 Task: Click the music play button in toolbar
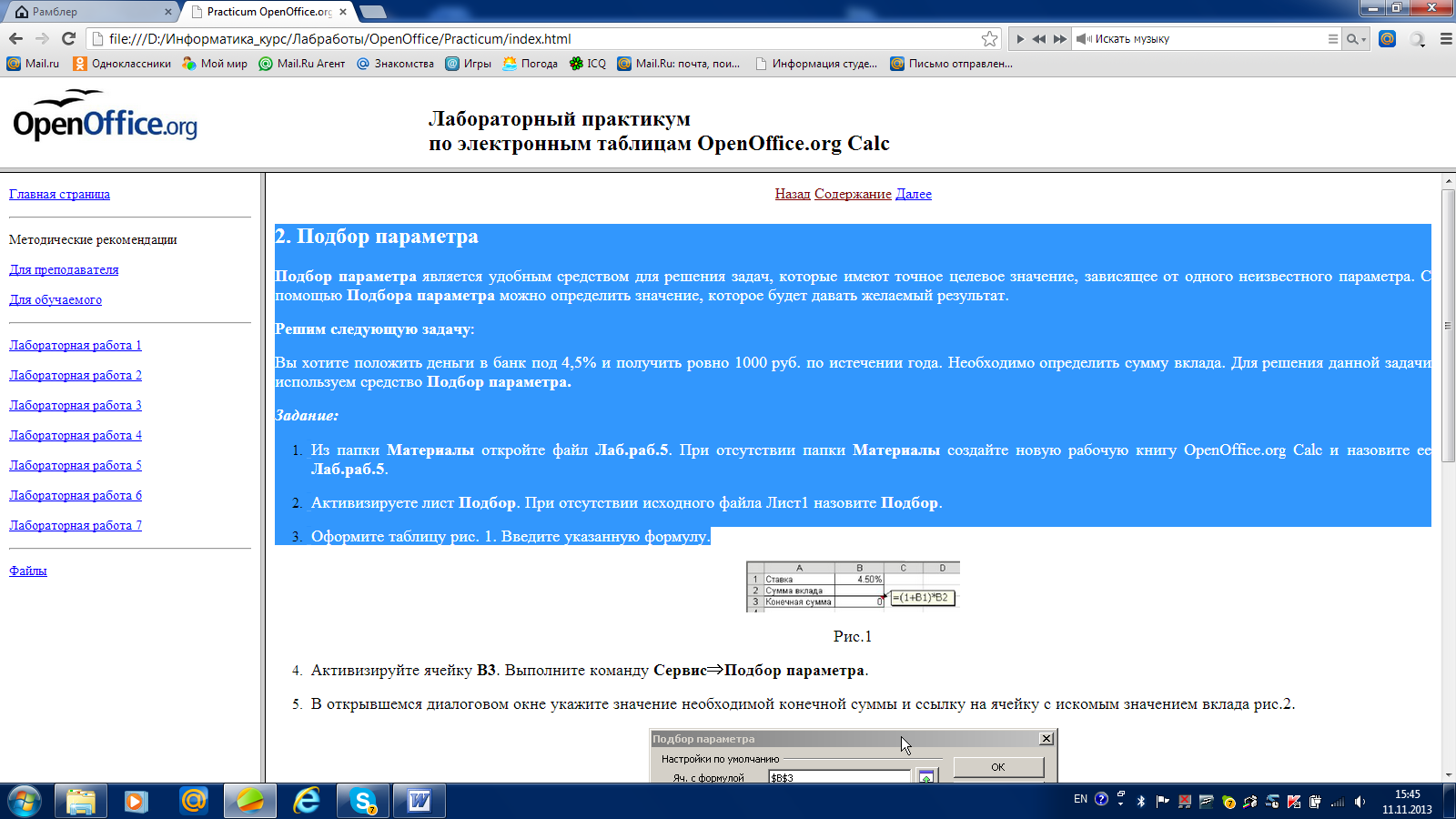click(x=1020, y=39)
